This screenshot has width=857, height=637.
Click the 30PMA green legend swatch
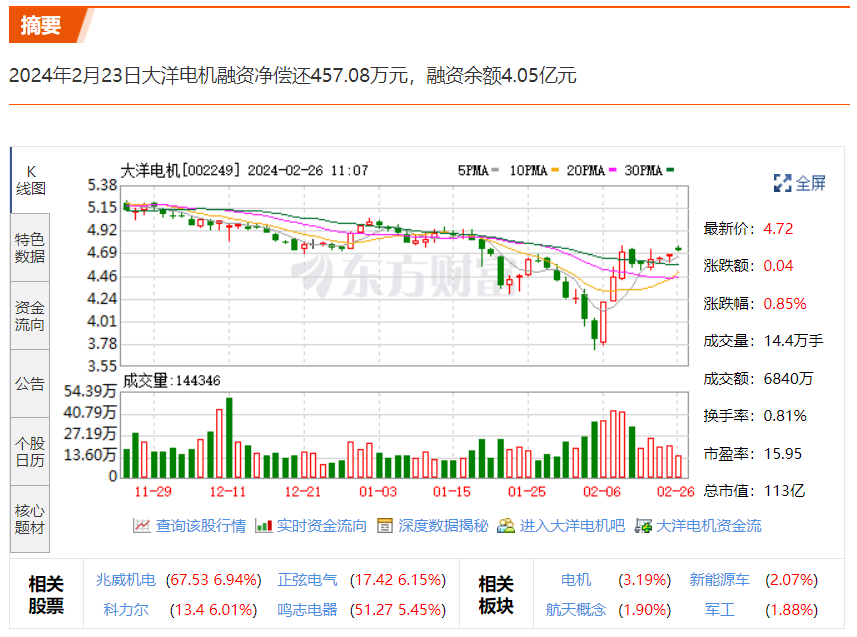[671, 171]
